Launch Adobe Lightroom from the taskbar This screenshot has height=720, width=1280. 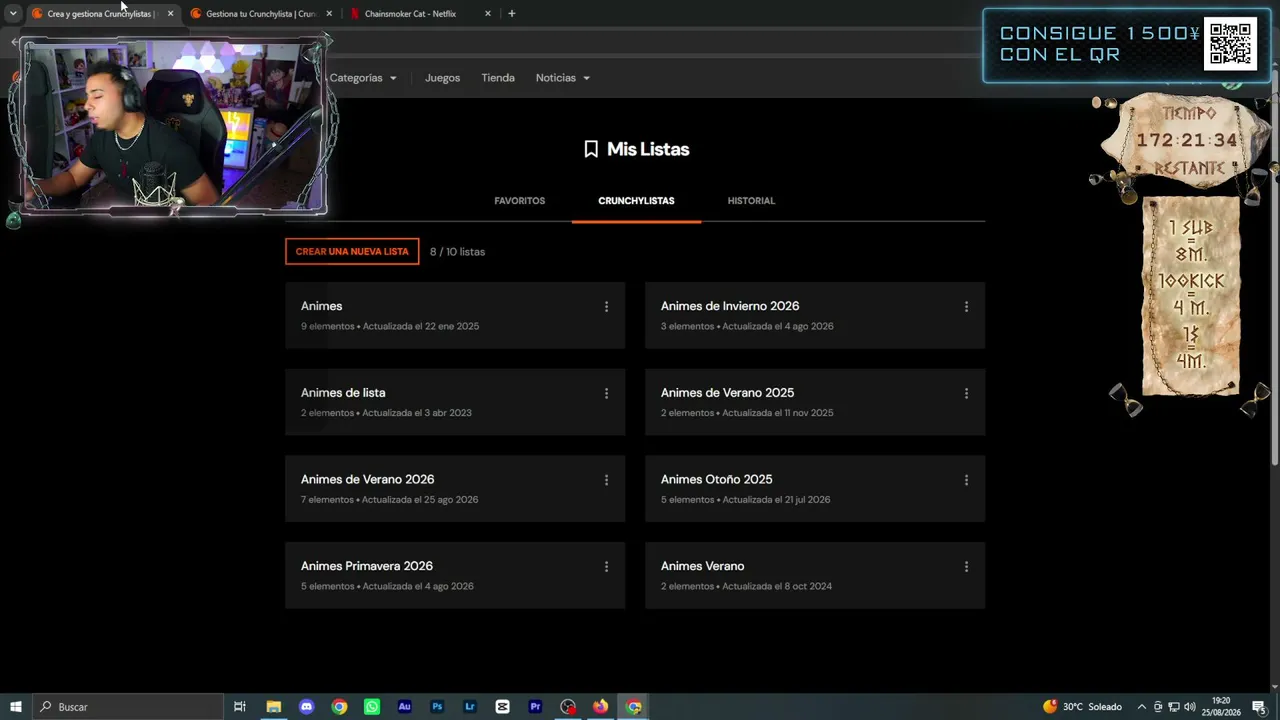tap(470, 707)
